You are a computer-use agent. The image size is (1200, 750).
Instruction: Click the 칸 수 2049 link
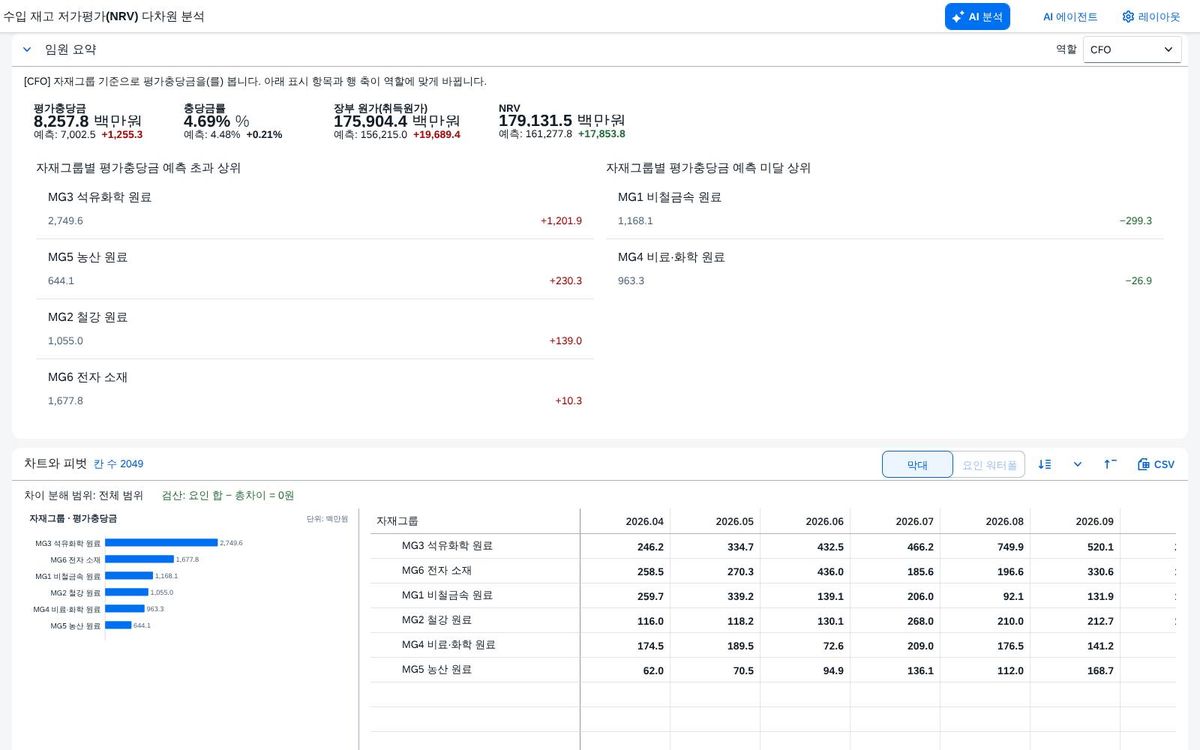pos(118,464)
